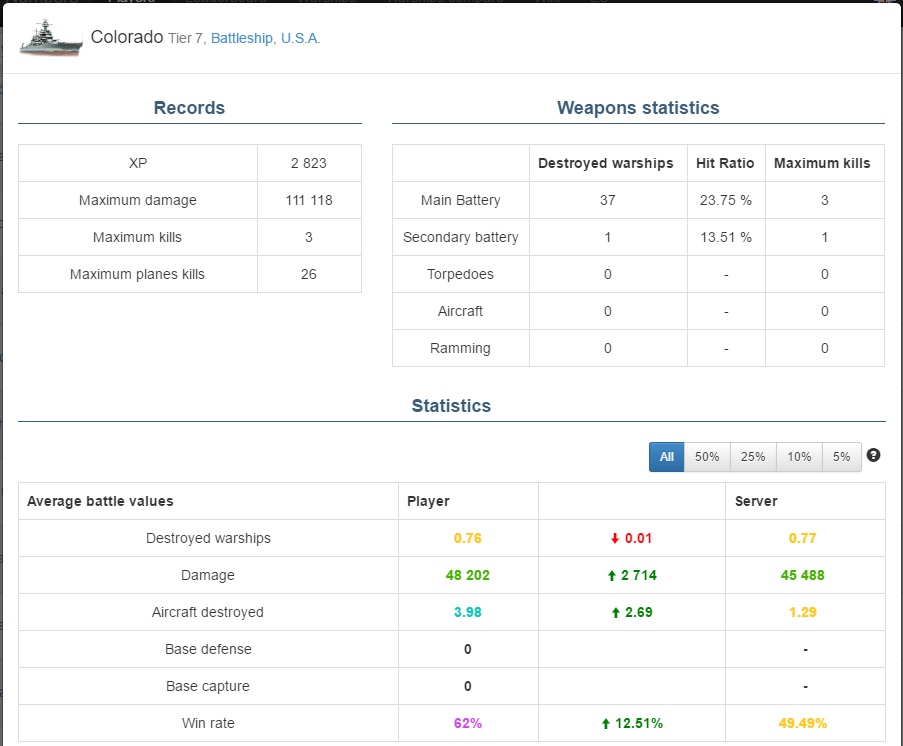Click the green arrow beside 12.51%
Viewport: 903px width, 746px height.
coord(605,724)
